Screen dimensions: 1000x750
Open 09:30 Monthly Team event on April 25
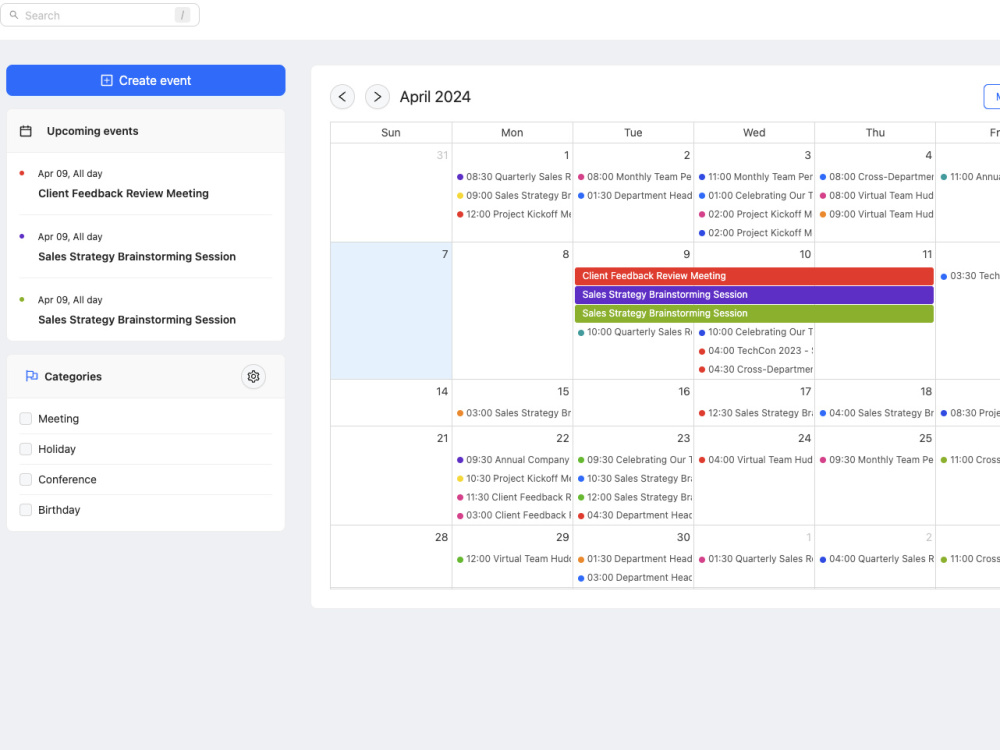pyautogui.click(x=876, y=460)
